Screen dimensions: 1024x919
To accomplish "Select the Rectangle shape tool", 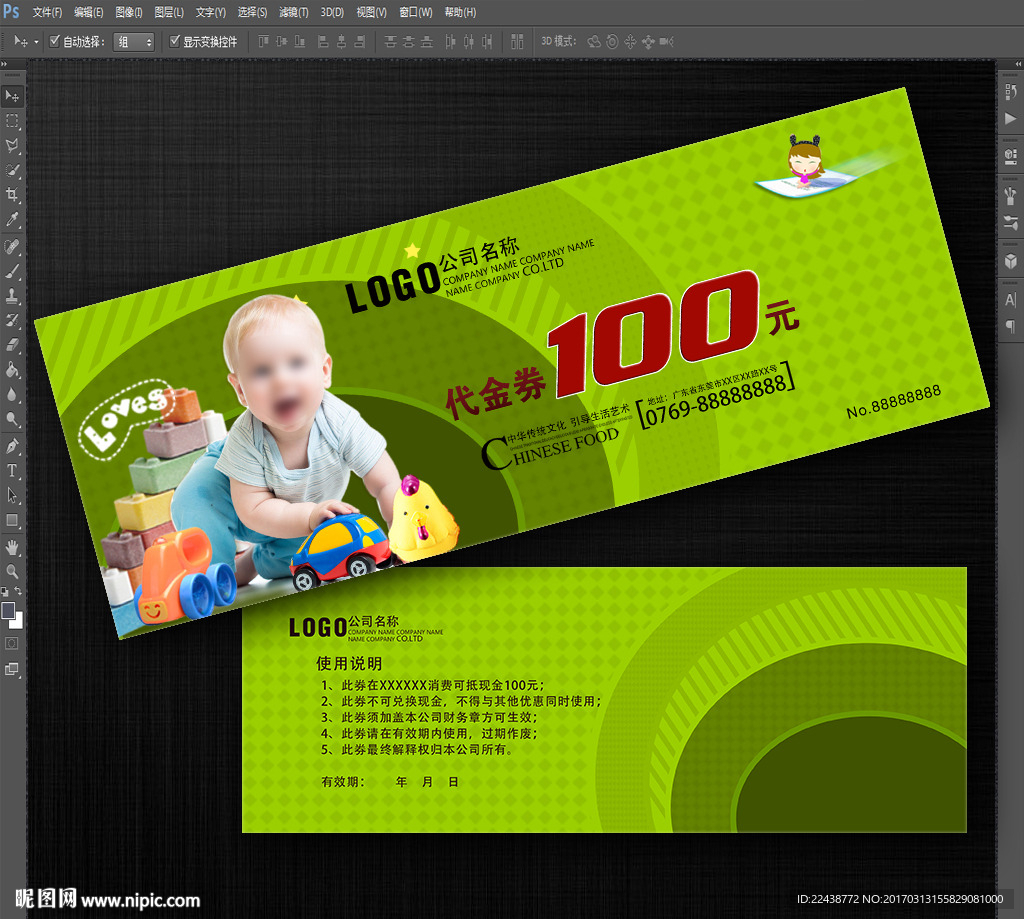I will tap(12, 520).
